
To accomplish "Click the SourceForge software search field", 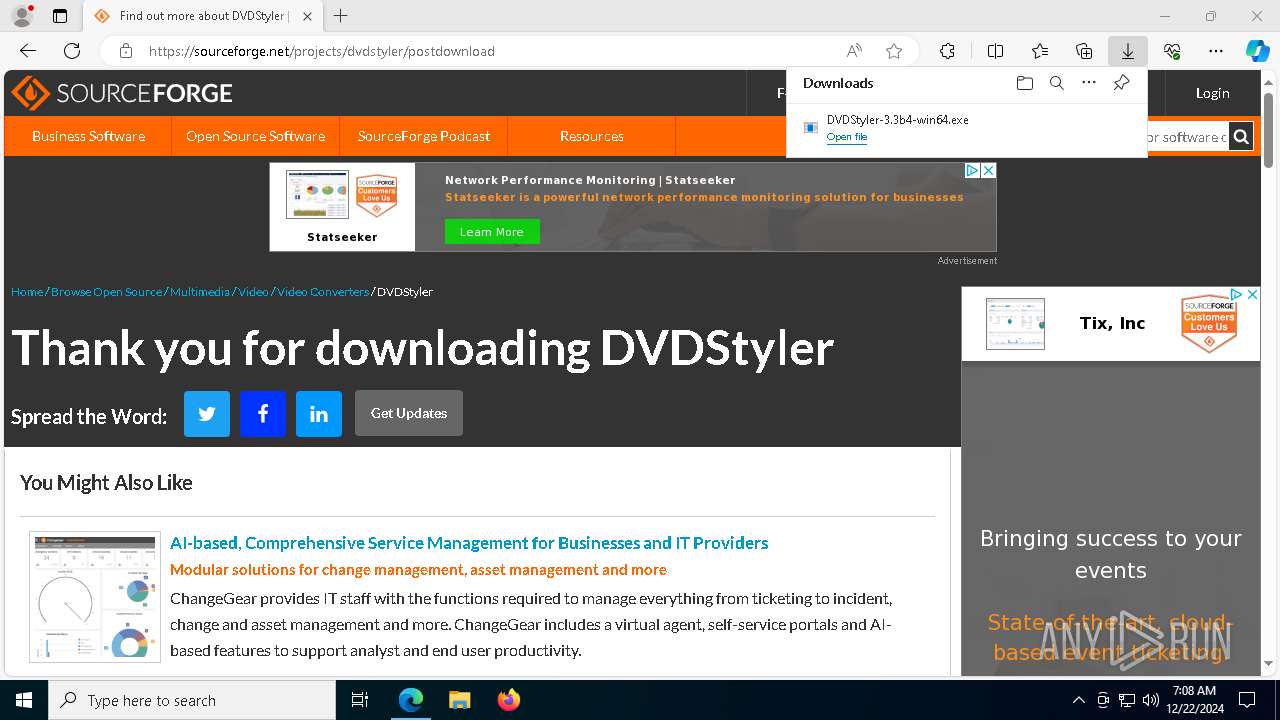I will (x=1188, y=137).
